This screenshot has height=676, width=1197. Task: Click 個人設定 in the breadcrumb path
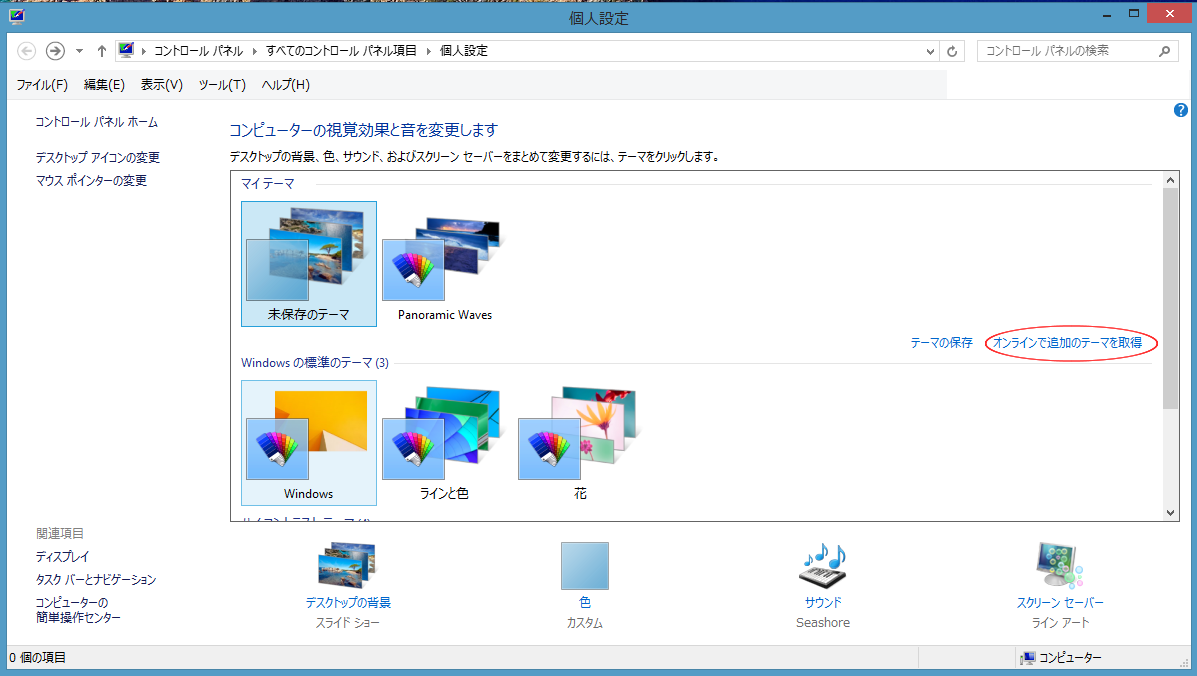[x=464, y=51]
